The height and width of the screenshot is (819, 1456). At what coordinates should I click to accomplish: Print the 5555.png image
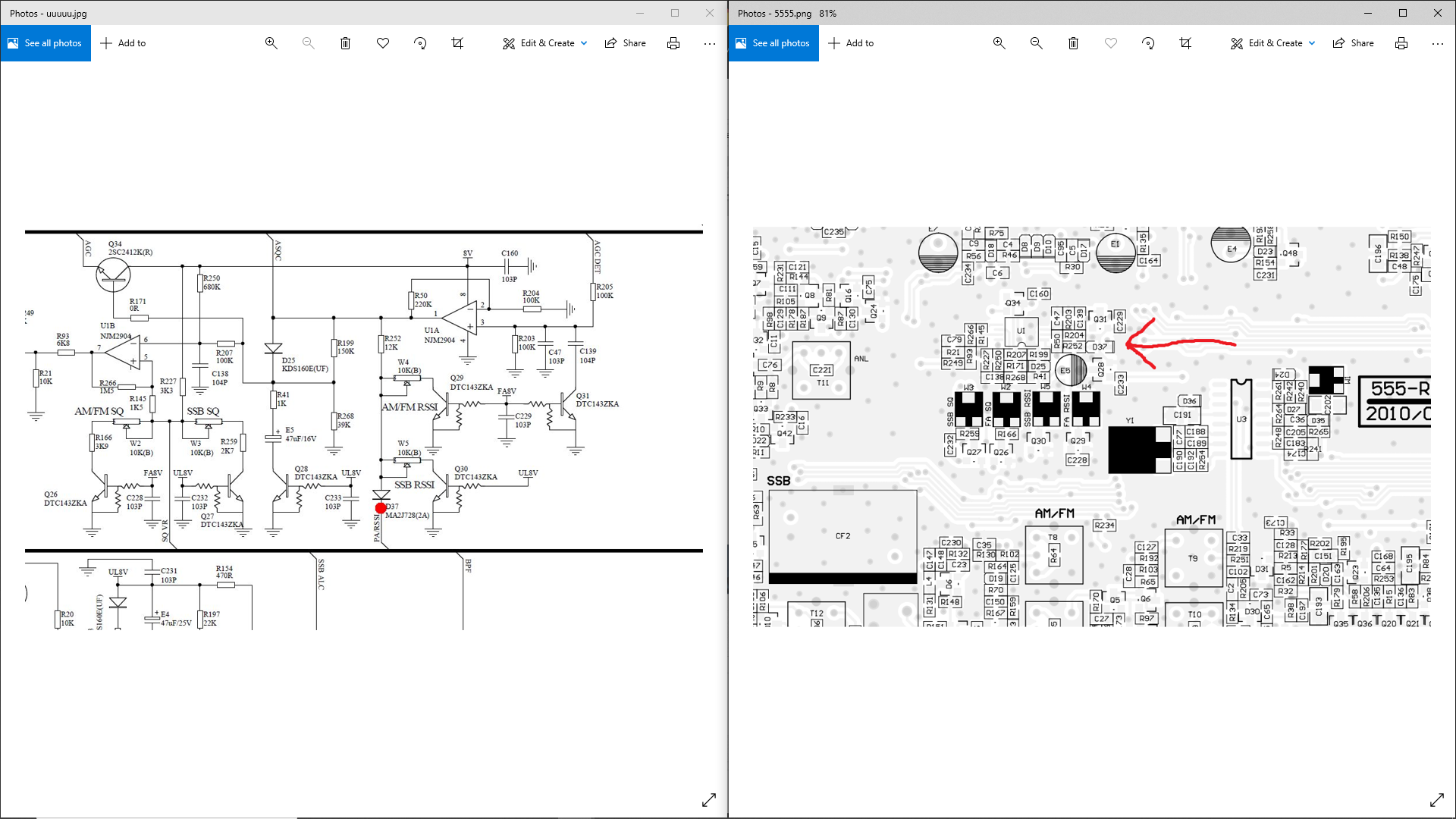coord(1401,43)
